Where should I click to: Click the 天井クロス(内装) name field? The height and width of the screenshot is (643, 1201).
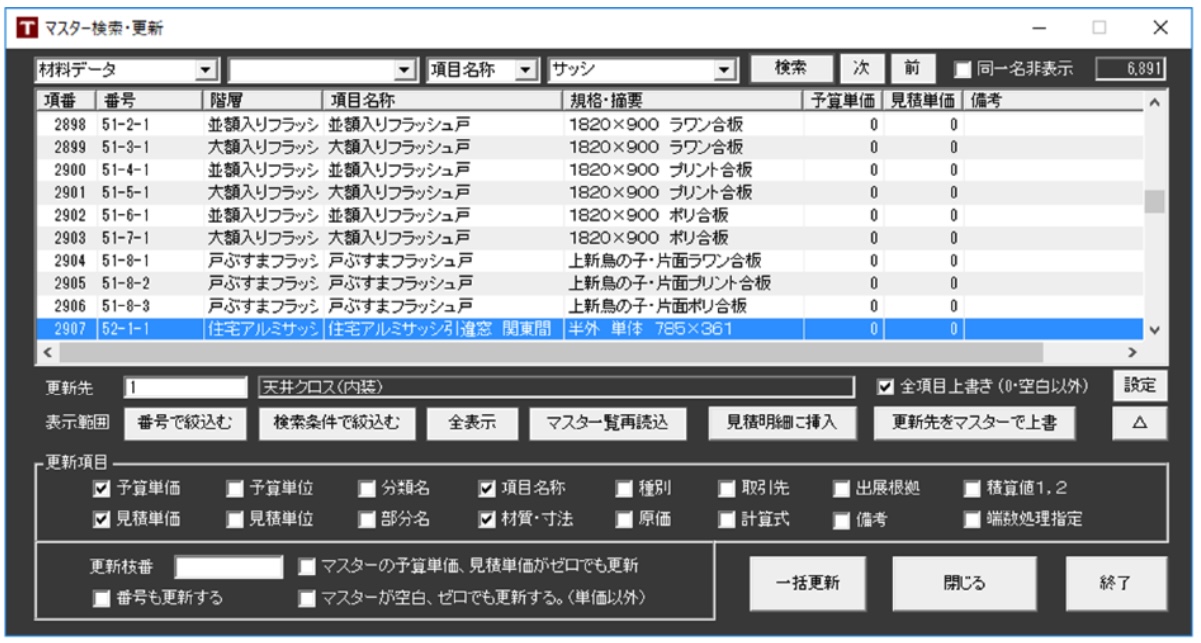[x=556, y=386]
